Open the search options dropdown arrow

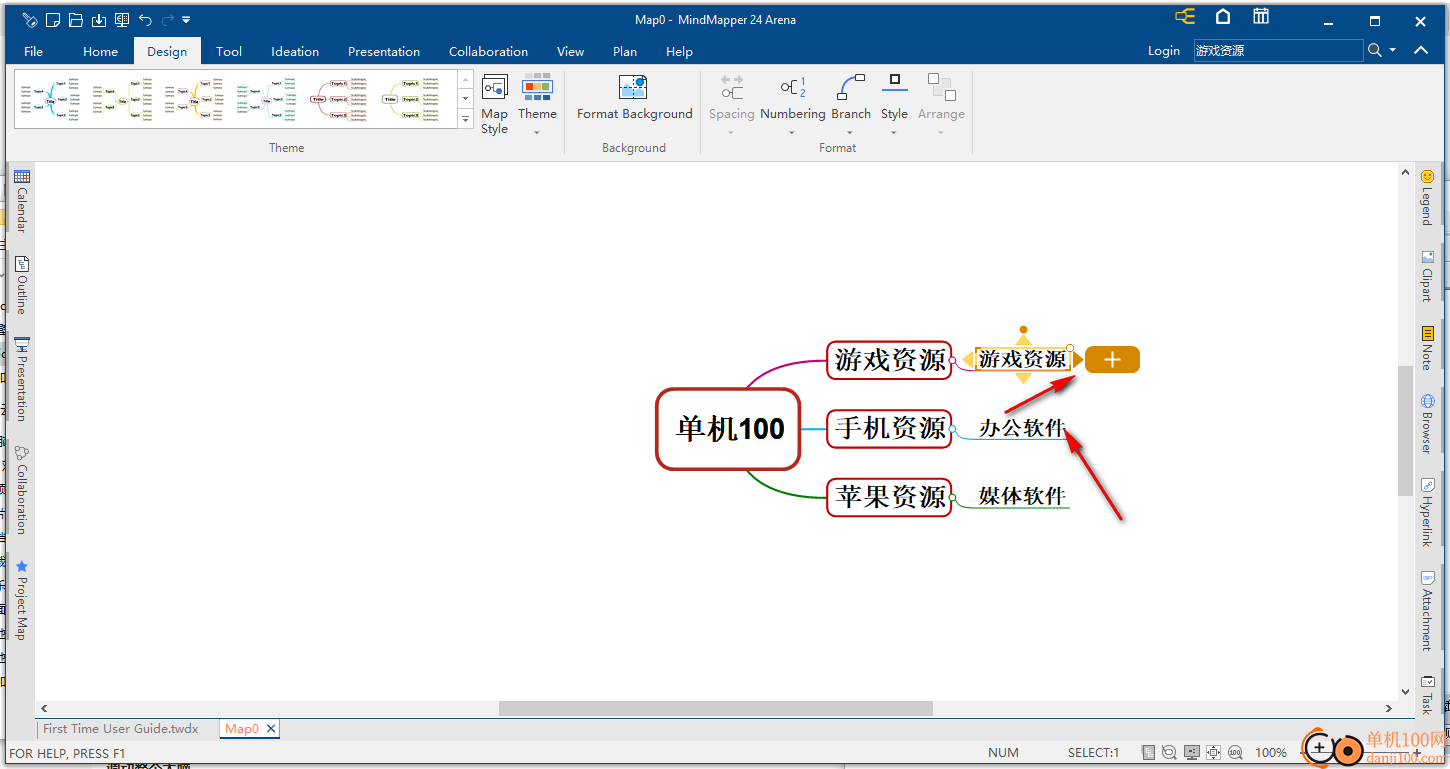(1392, 51)
